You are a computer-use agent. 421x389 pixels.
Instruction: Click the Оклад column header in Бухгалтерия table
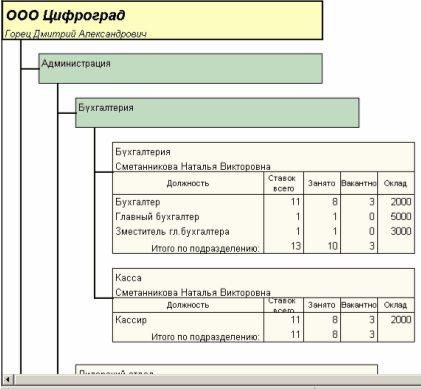[x=396, y=183]
